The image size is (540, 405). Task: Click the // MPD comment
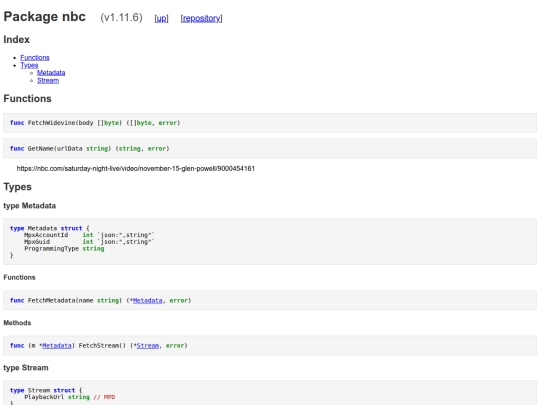[104, 397]
